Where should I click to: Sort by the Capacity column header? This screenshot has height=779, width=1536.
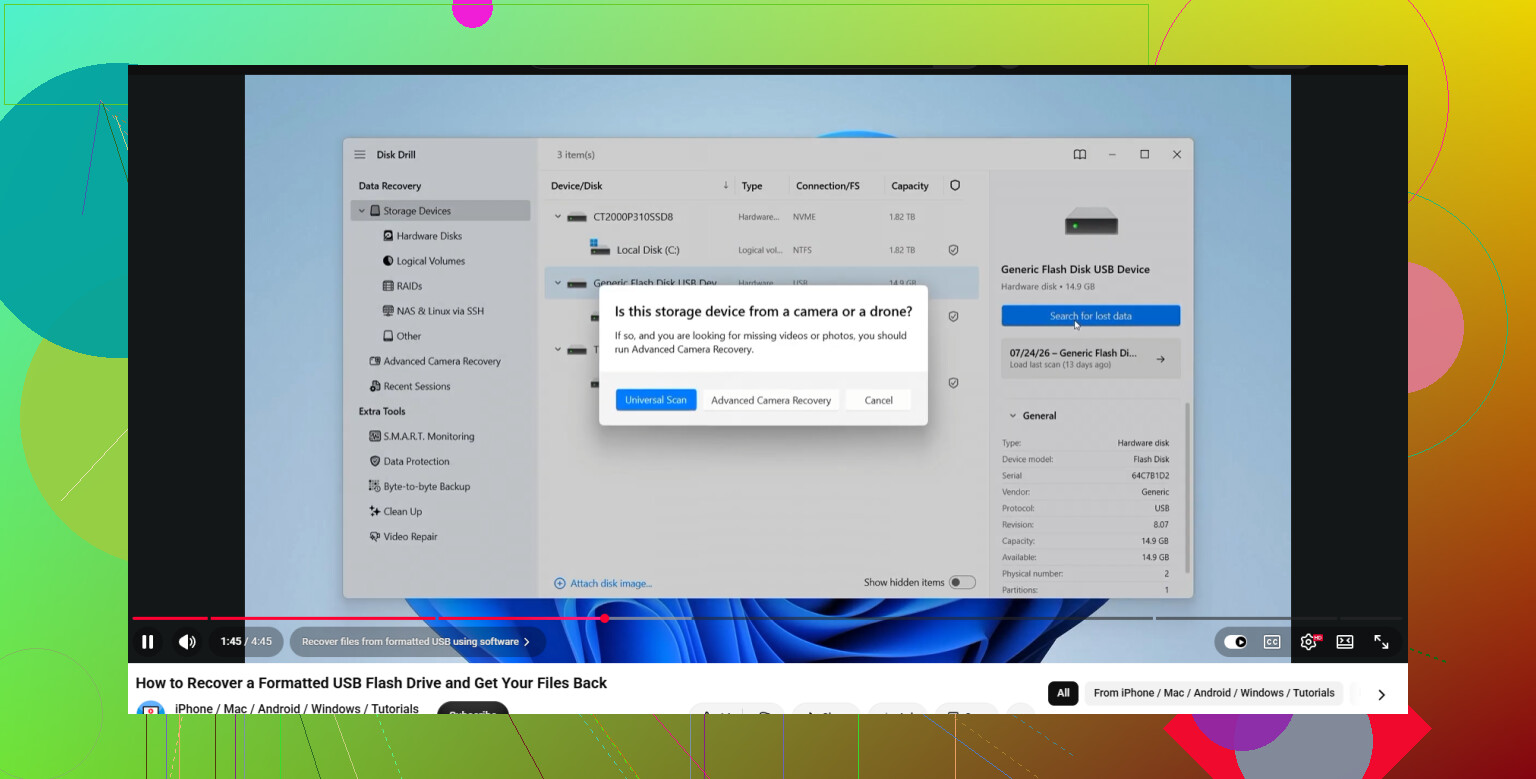click(910, 186)
